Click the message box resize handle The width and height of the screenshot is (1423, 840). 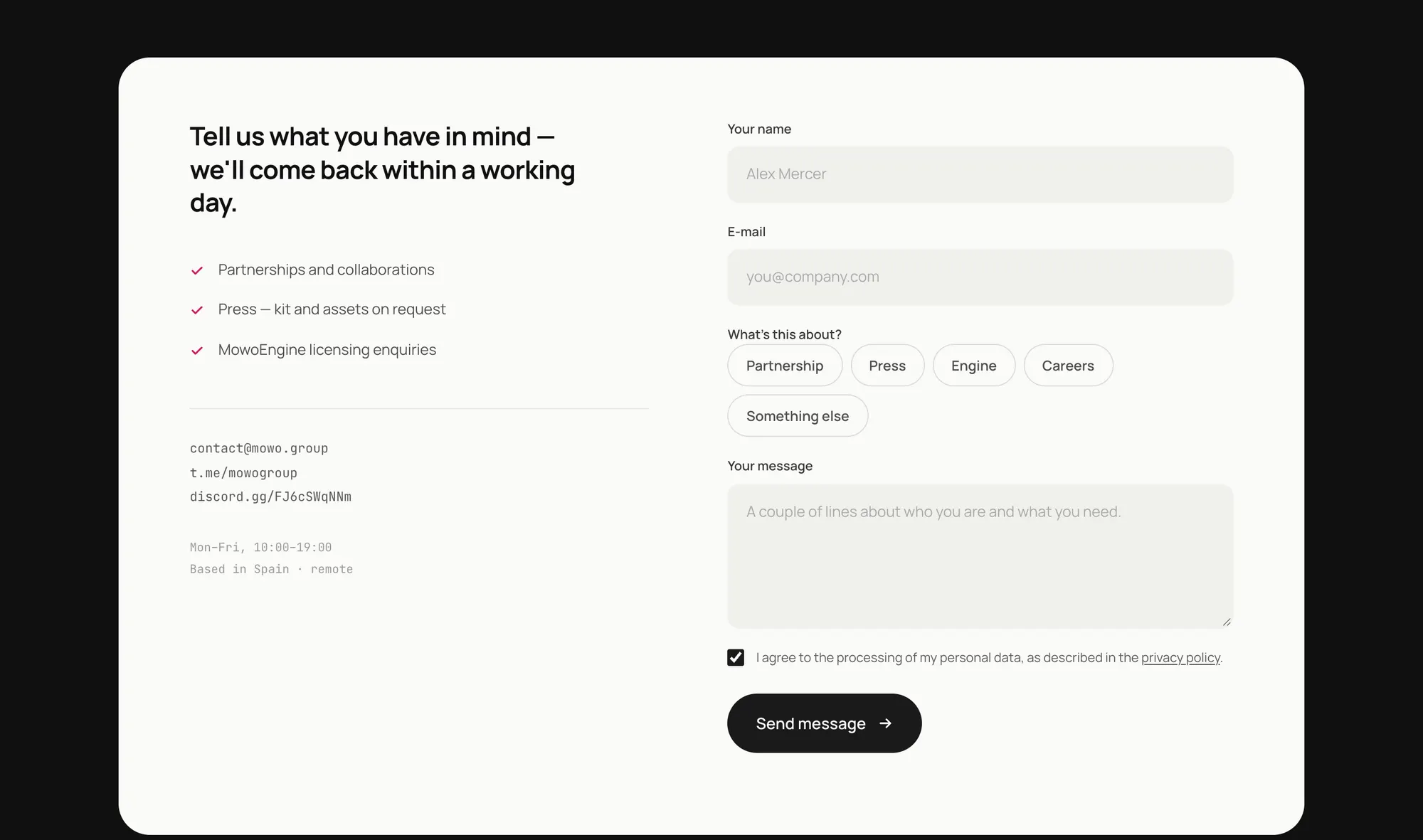pyautogui.click(x=1227, y=622)
